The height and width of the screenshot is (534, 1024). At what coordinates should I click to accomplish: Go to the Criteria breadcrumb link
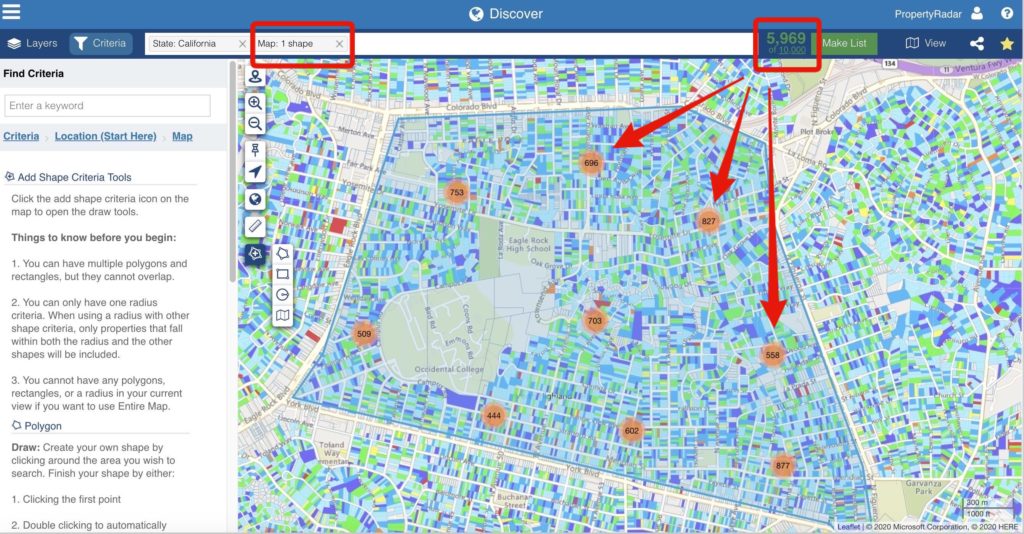[x=21, y=136]
